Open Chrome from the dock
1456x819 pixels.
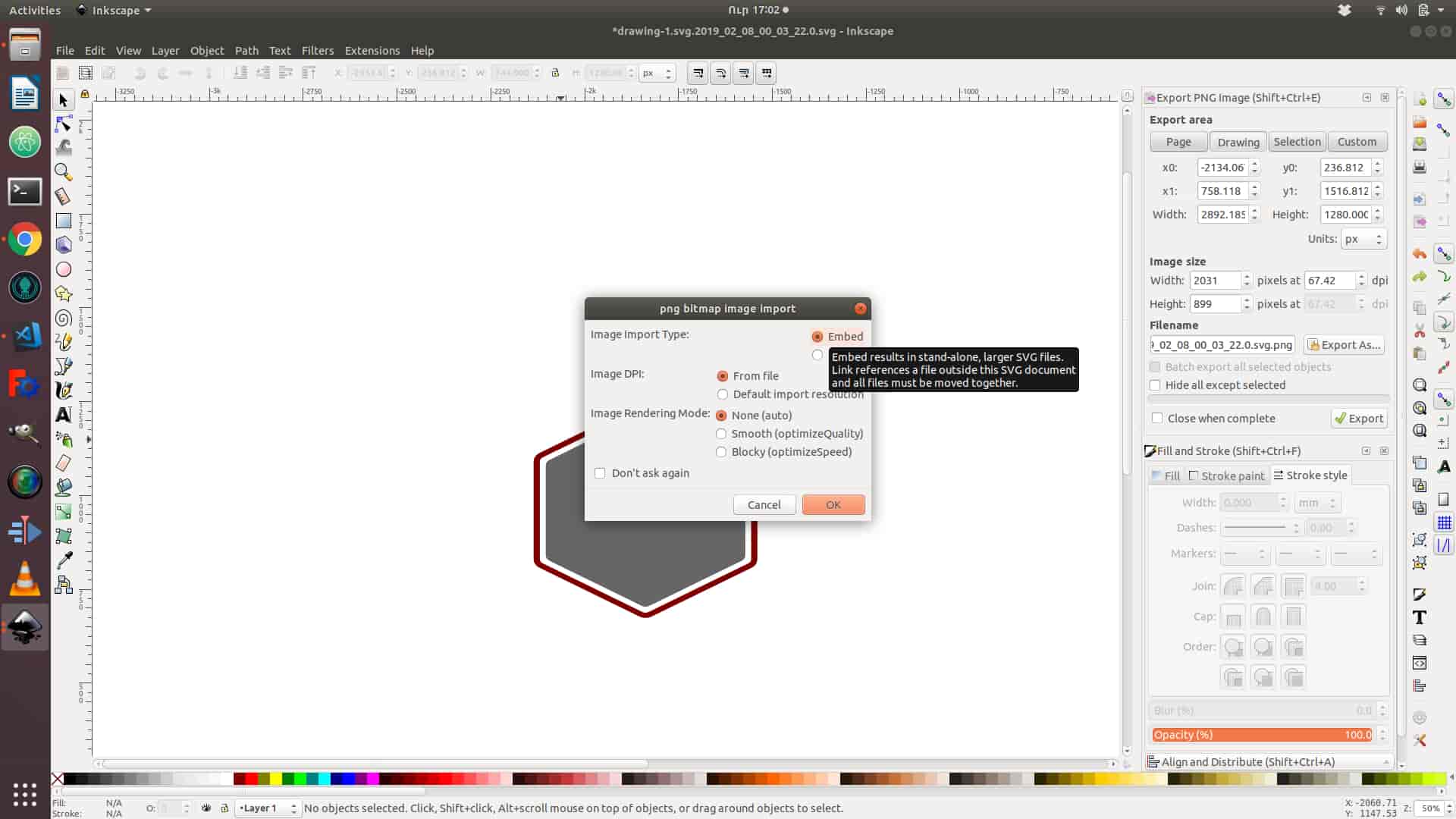(25, 240)
